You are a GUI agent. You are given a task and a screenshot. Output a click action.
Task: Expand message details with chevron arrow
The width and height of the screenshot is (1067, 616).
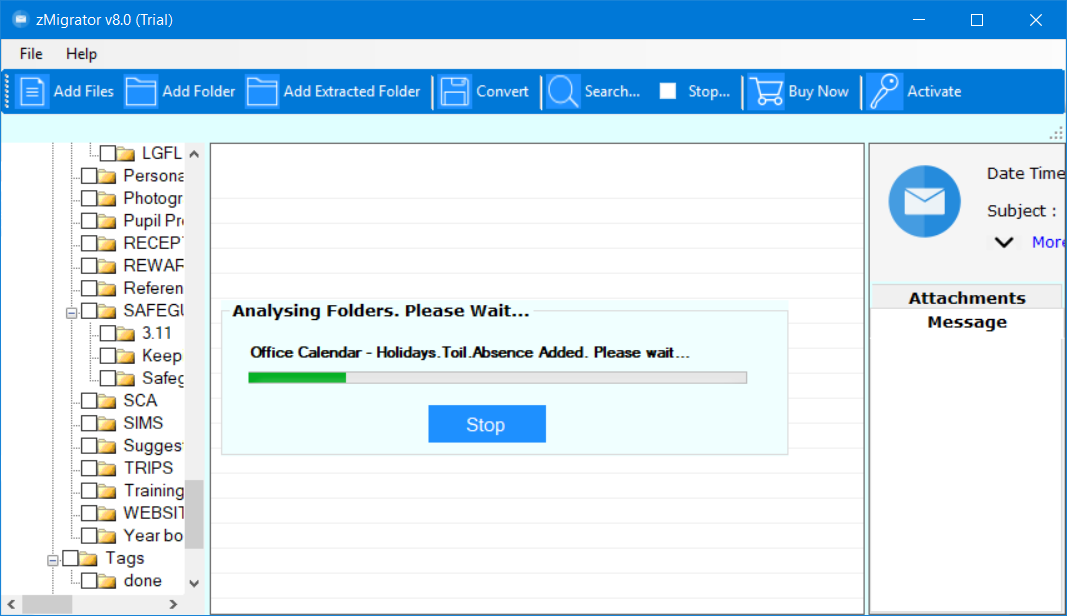1004,242
